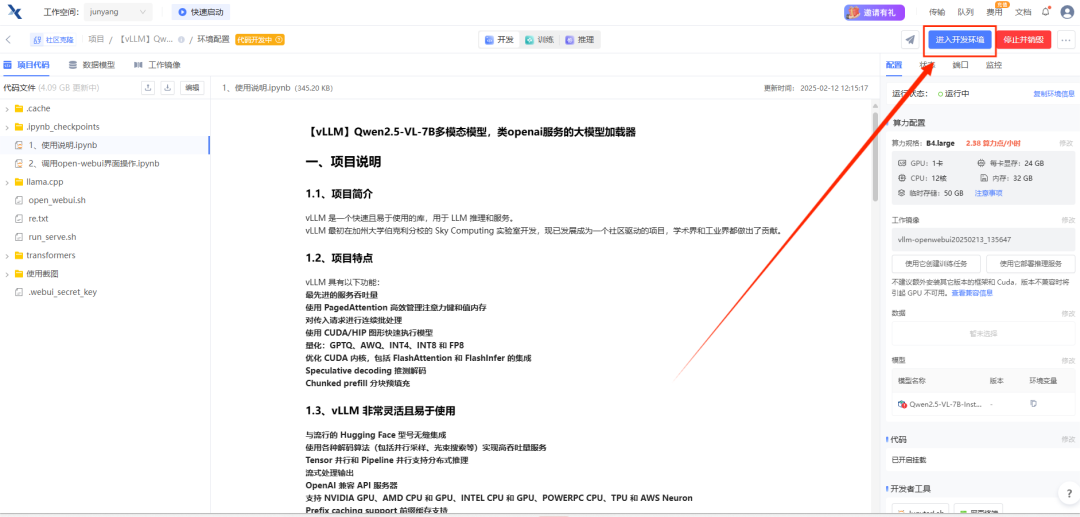The height and width of the screenshot is (517, 1080).
Task: Open the 查看兼容信息 link
Action: pyautogui.click(x=972, y=293)
